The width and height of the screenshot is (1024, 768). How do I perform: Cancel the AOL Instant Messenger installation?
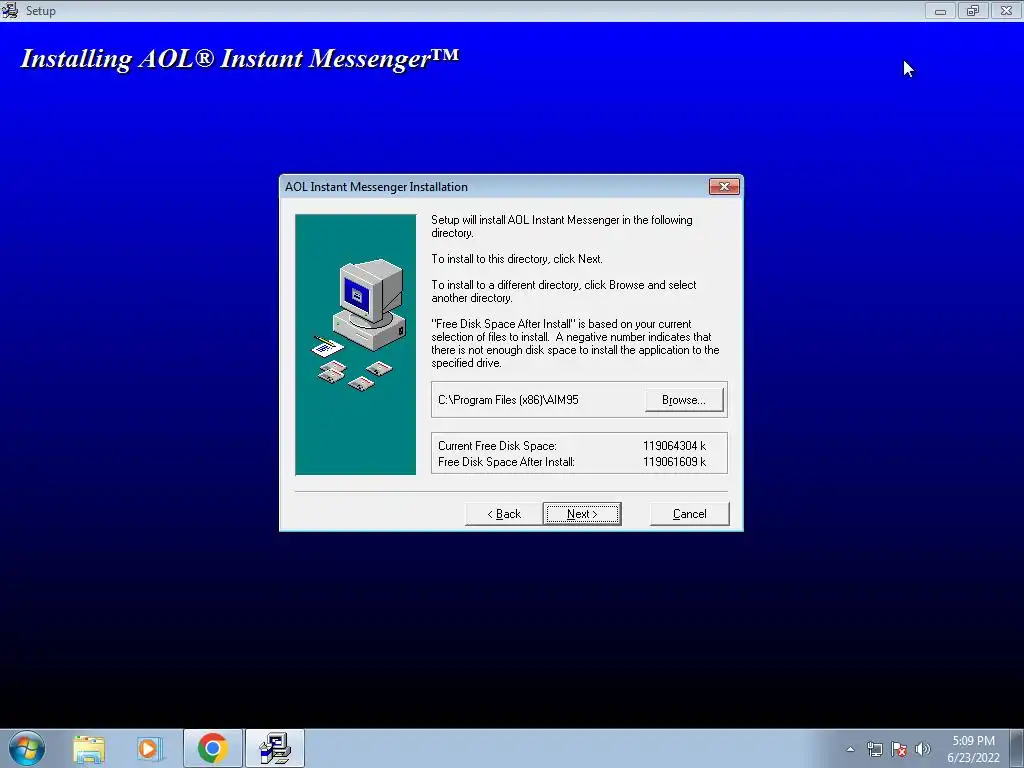click(x=690, y=514)
